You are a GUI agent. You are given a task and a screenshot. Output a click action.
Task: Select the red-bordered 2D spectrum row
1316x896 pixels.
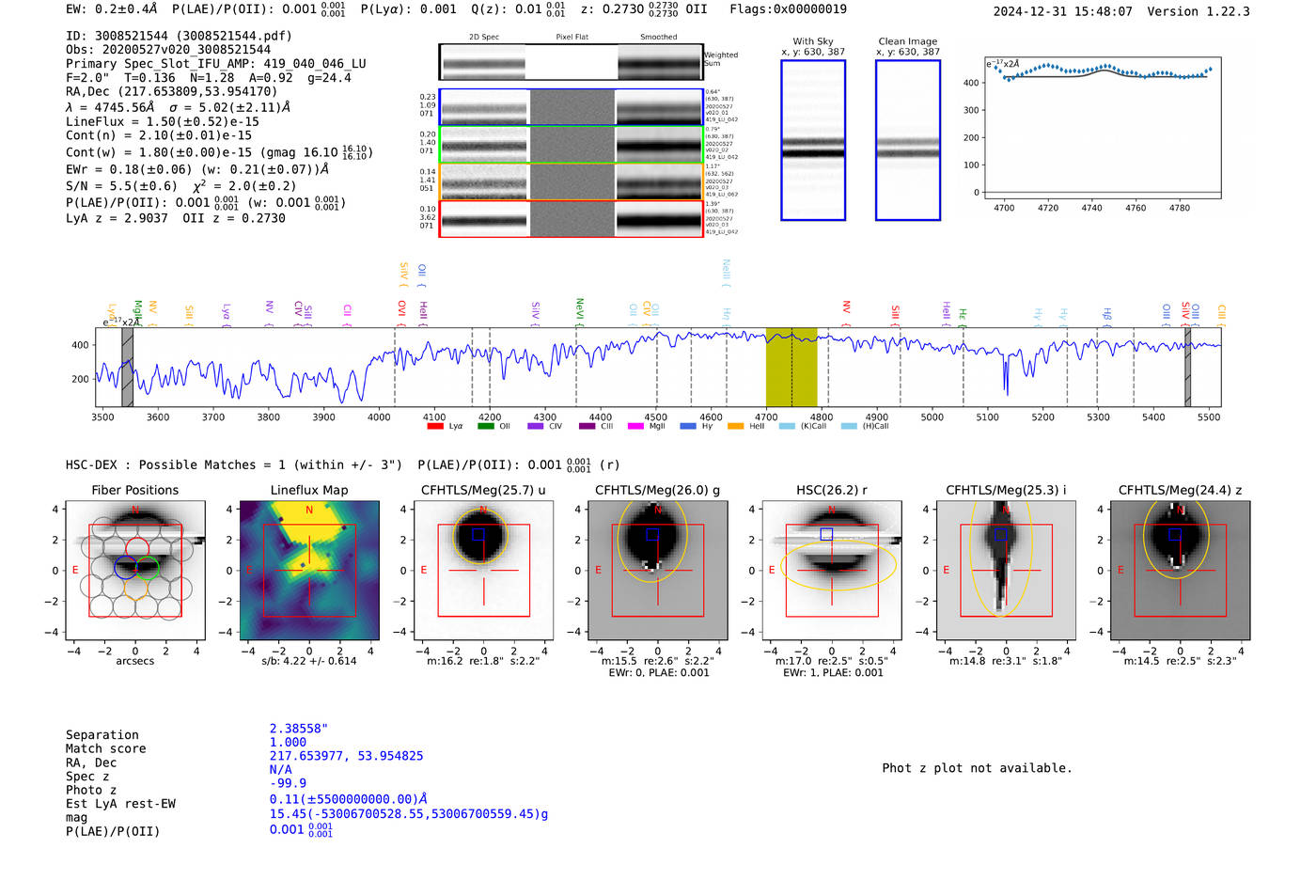point(571,219)
